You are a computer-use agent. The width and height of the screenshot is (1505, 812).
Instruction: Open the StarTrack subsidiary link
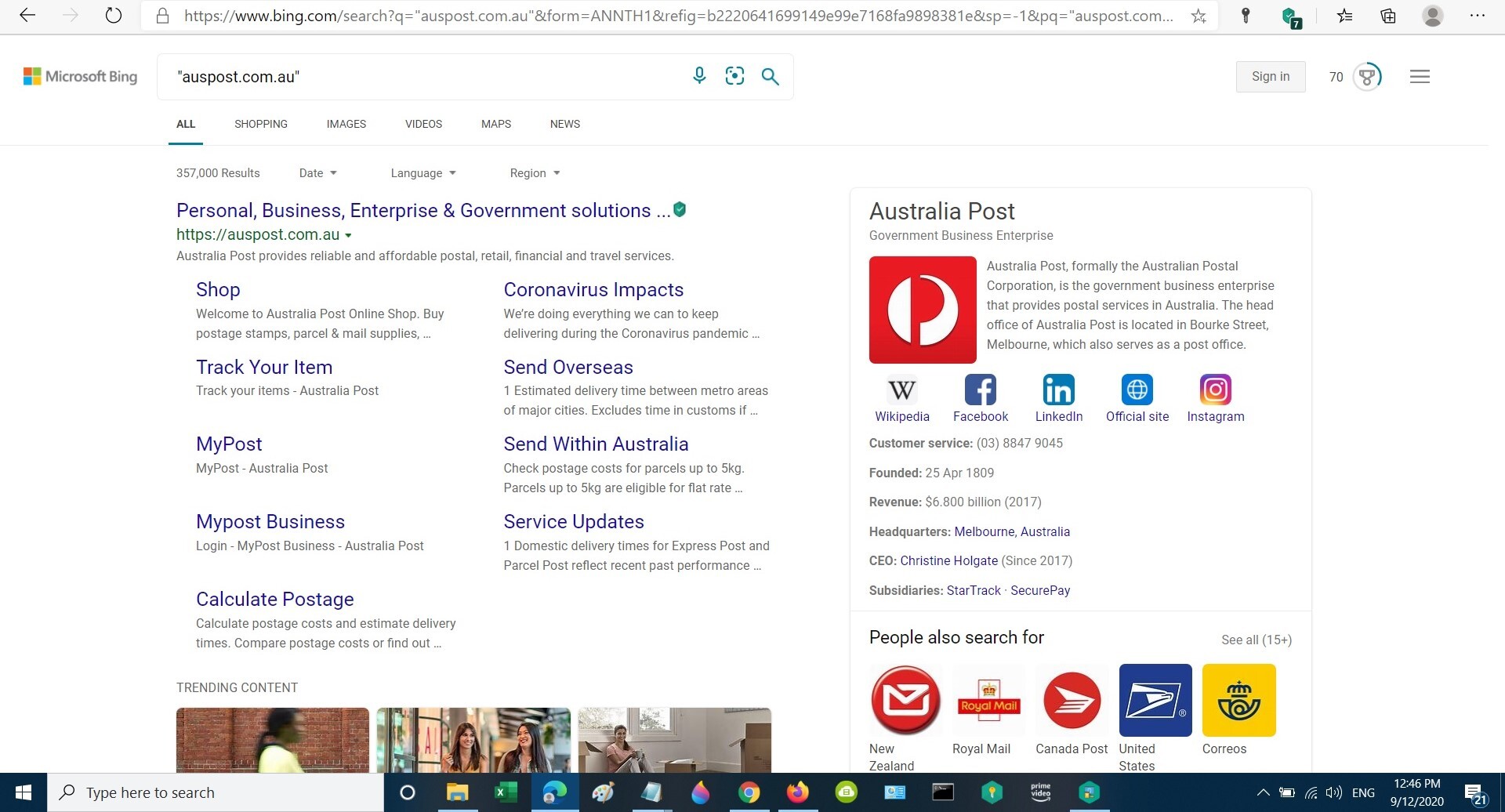(974, 590)
